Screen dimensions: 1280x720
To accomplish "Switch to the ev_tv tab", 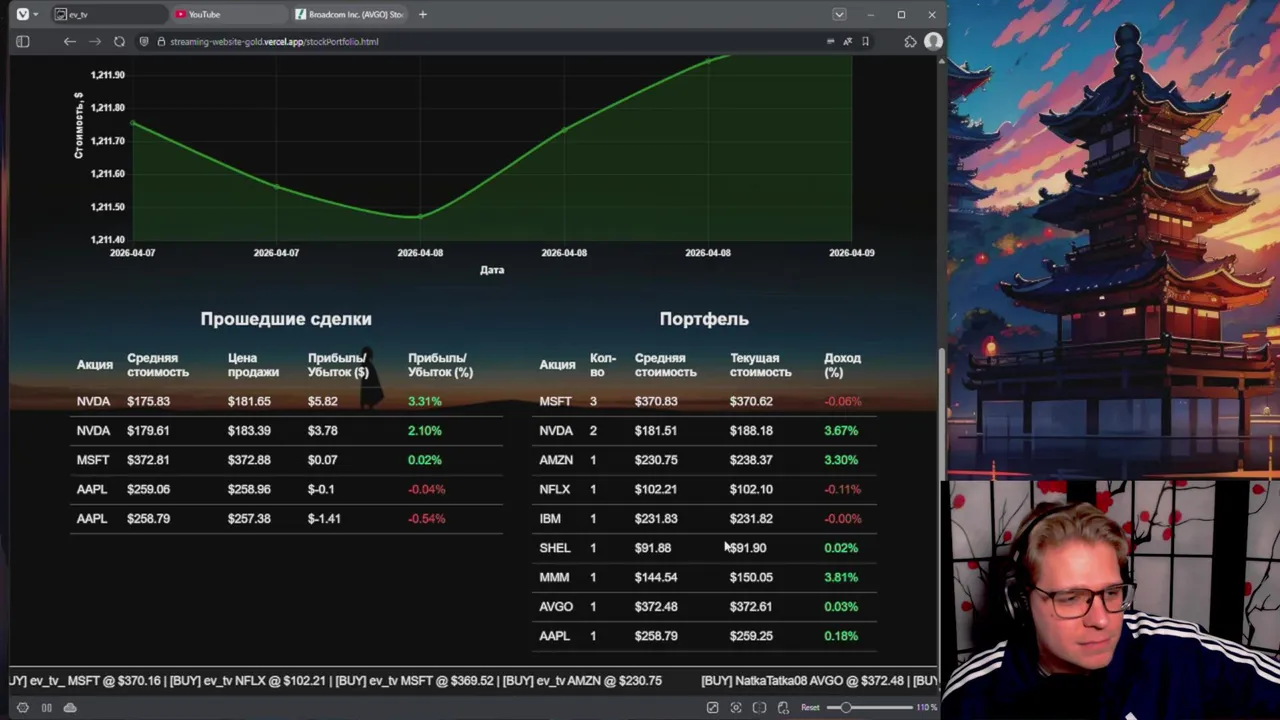I will [108, 14].
